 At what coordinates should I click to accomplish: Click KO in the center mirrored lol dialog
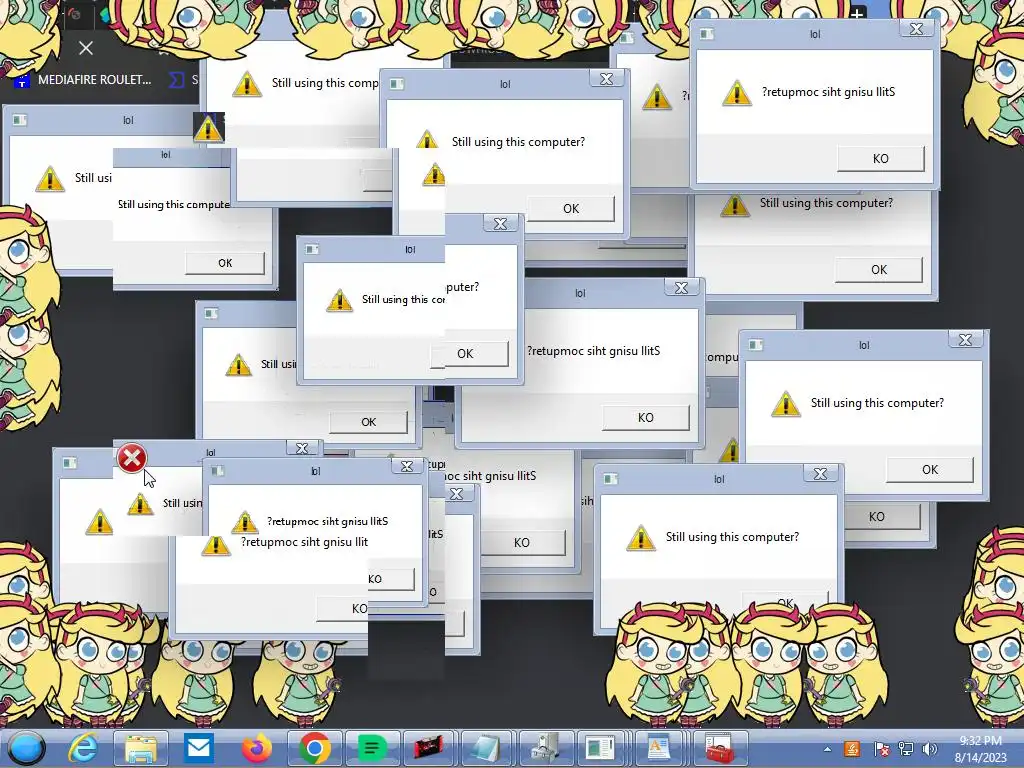[x=645, y=418]
